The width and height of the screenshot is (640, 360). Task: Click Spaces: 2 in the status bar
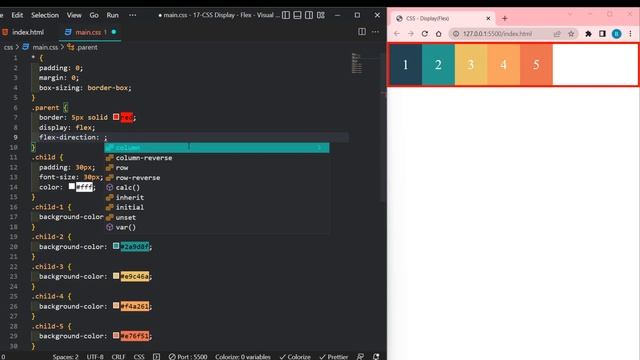[x=65, y=357]
